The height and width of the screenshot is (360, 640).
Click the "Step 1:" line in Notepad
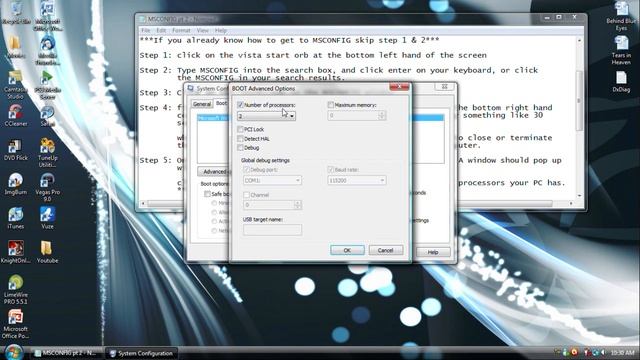[313, 55]
